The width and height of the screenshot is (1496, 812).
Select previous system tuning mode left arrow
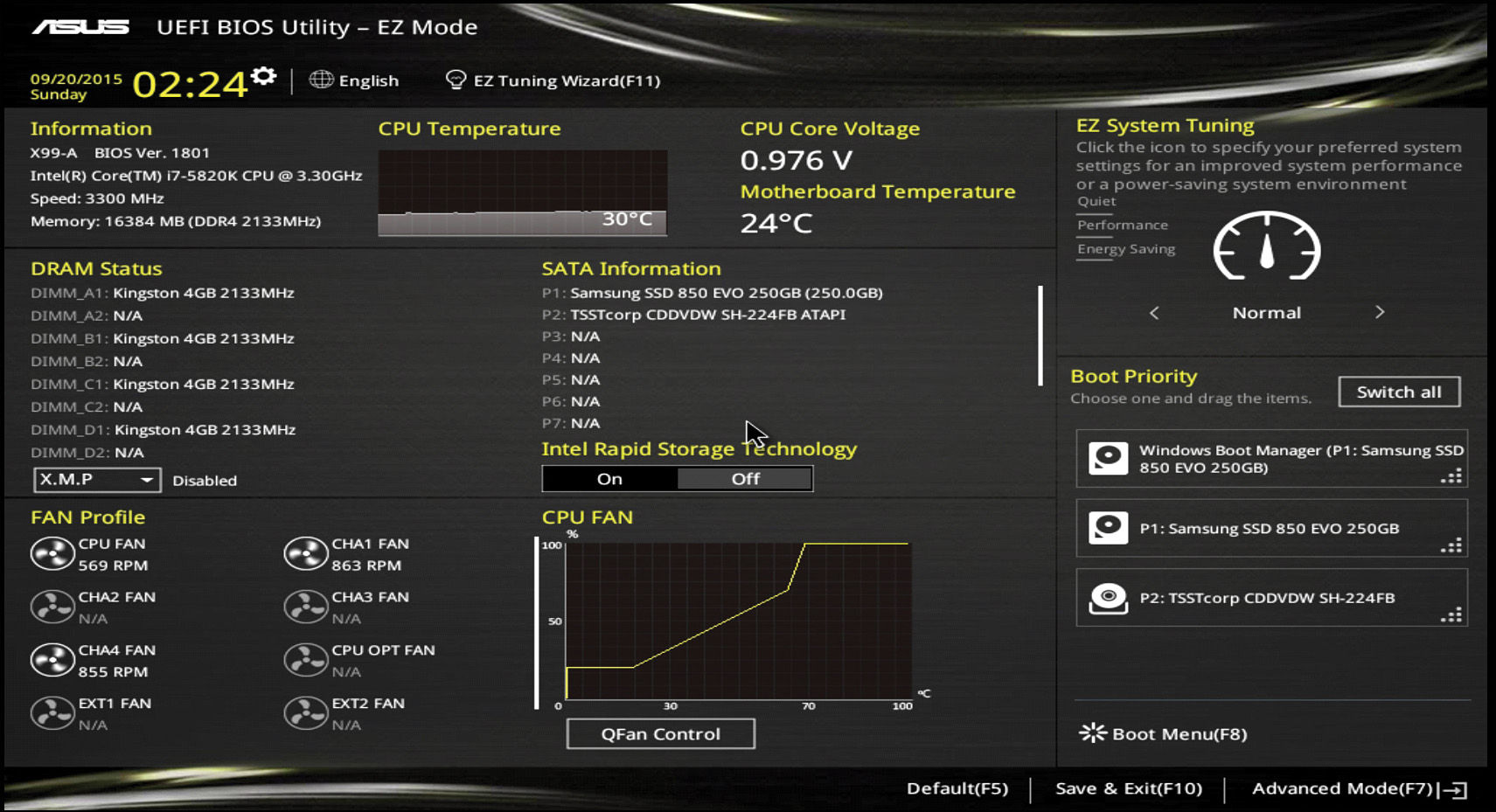[1154, 313]
